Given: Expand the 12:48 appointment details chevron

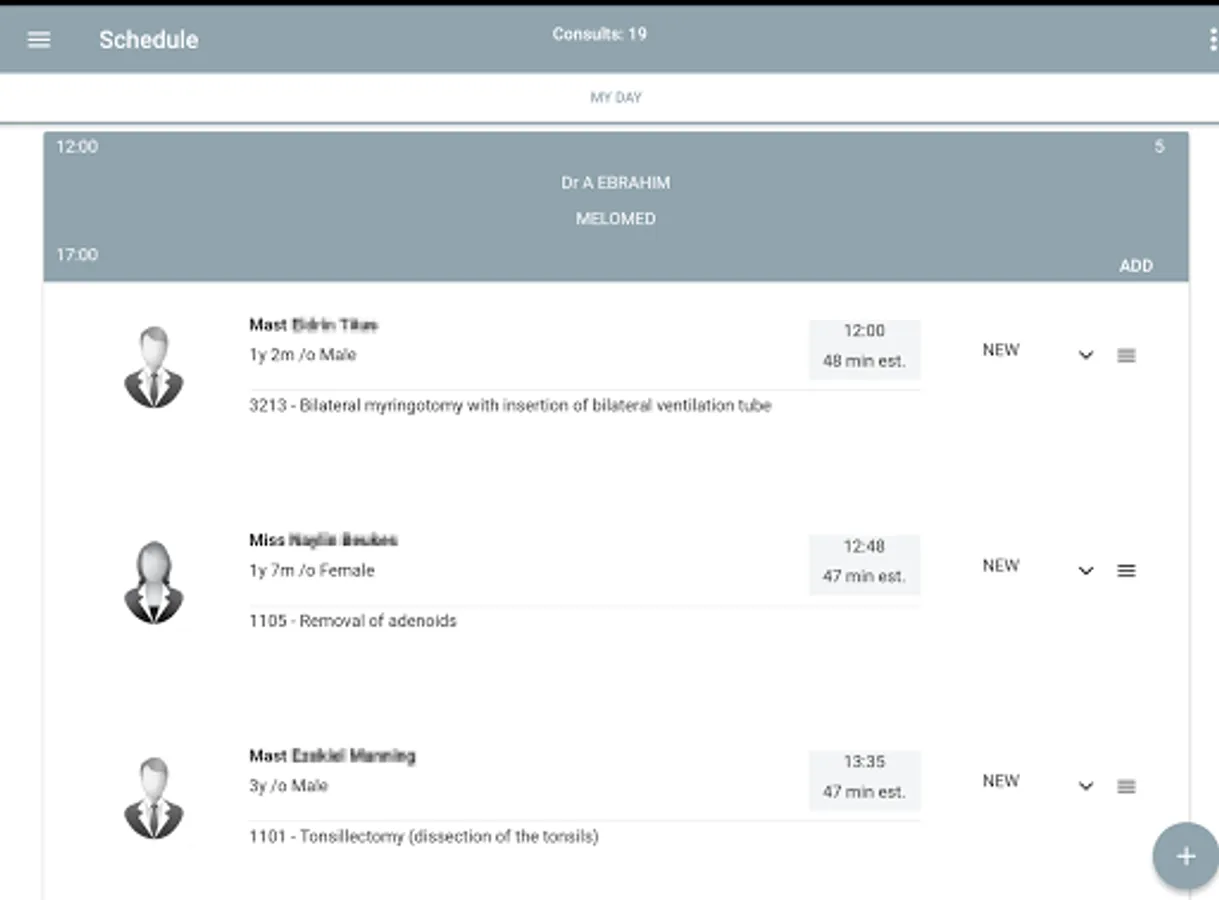Looking at the screenshot, I should click(x=1086, y=571).
